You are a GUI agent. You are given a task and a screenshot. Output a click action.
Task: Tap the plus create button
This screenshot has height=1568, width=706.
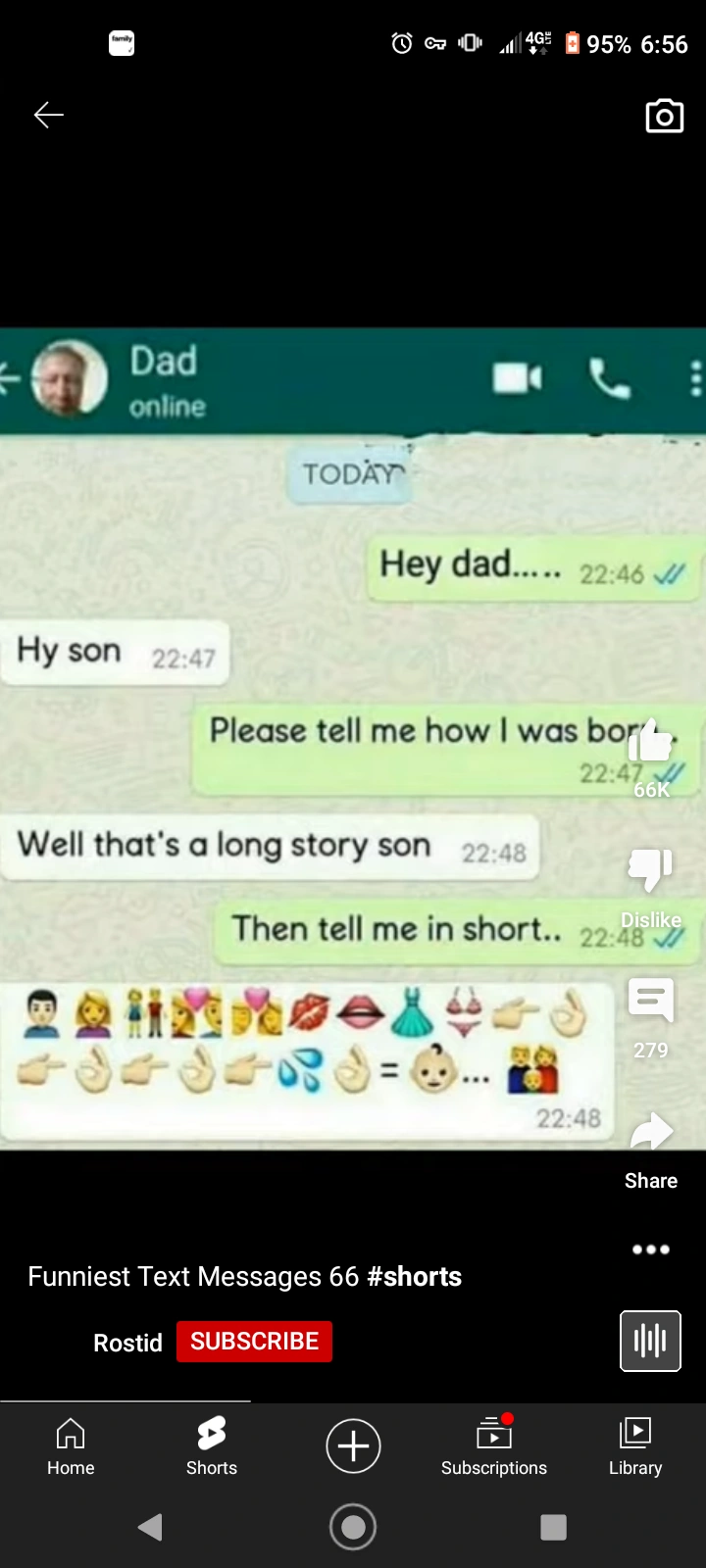(x=353, y=1445)
